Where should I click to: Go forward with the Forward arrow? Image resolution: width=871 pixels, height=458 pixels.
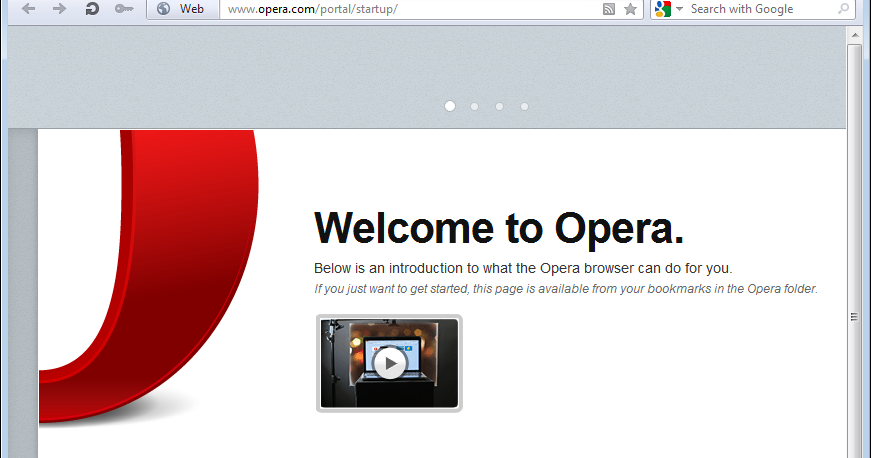(x=59, y=9)
